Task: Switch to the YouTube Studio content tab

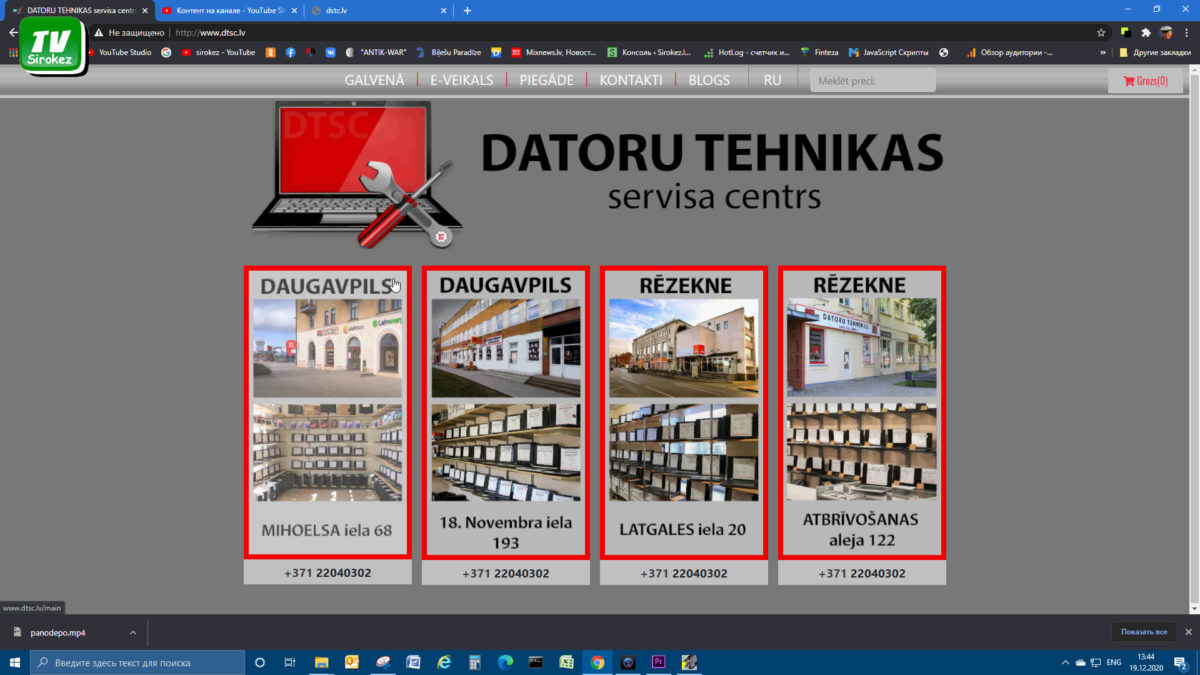Action: click(x=228, y=11)
